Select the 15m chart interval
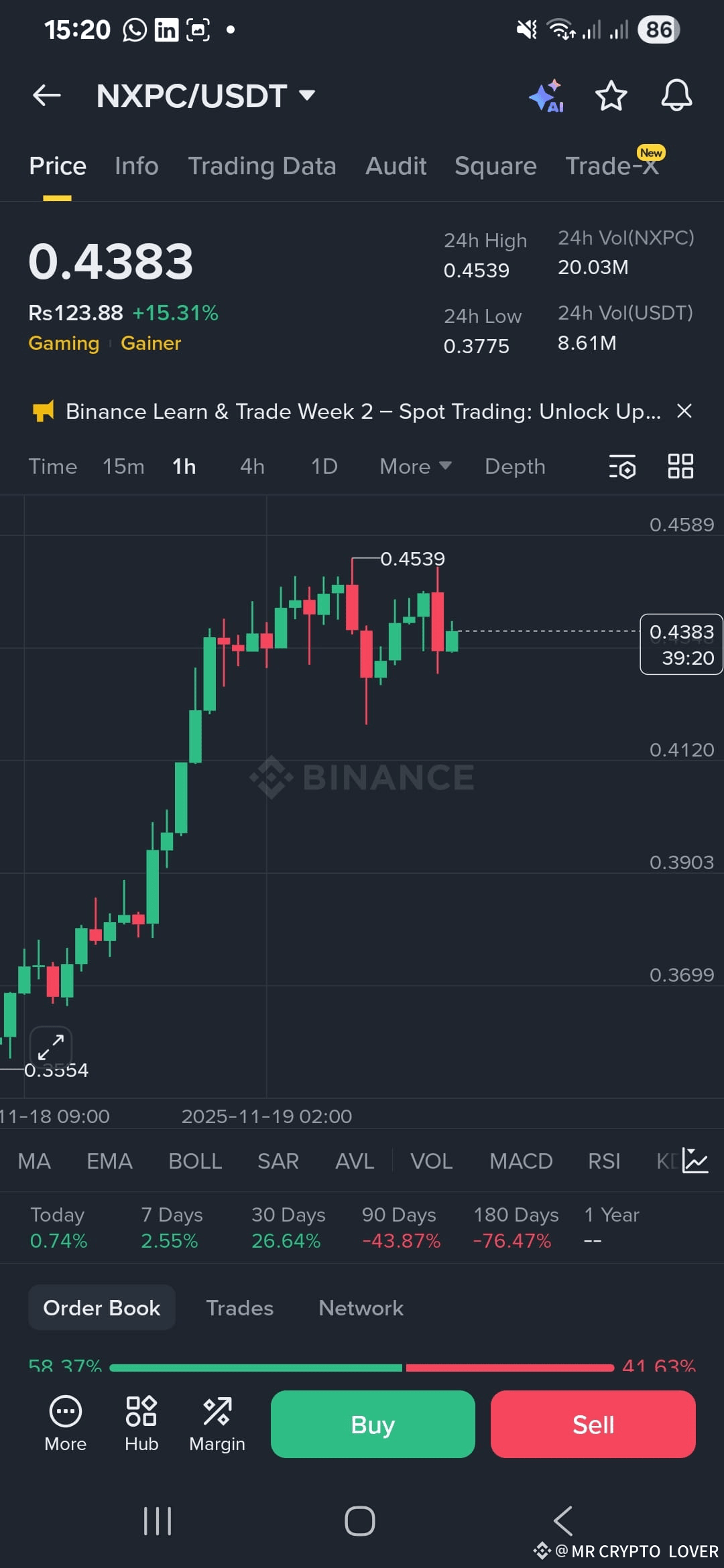This screenshot has height=1568, width=724. [123, 466]
